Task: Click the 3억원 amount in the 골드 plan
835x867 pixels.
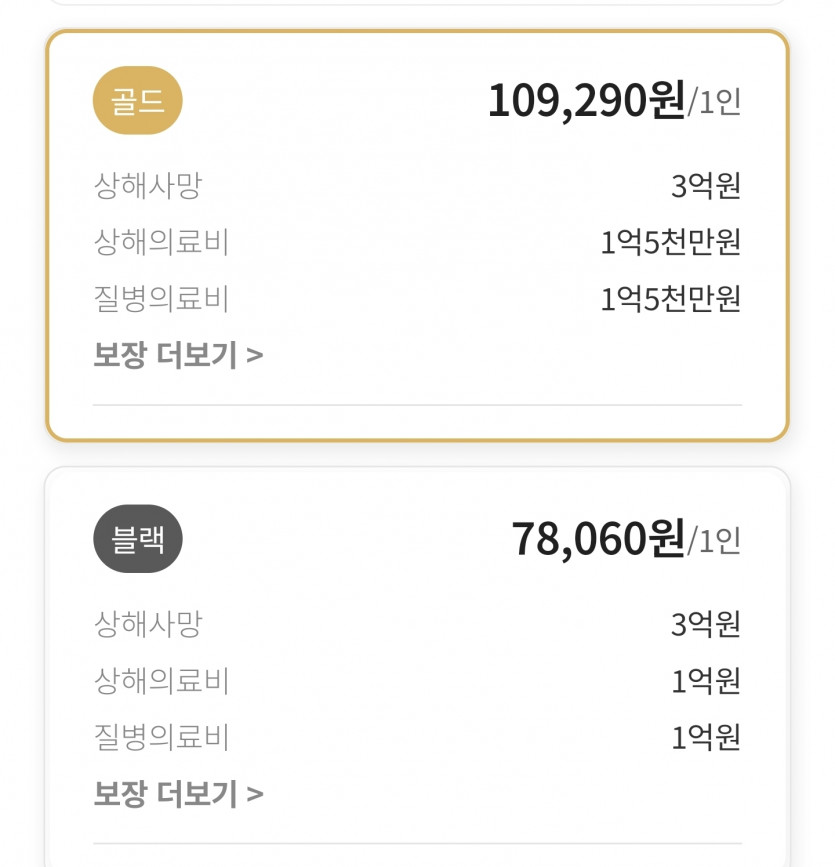Action: click(706, 185)
